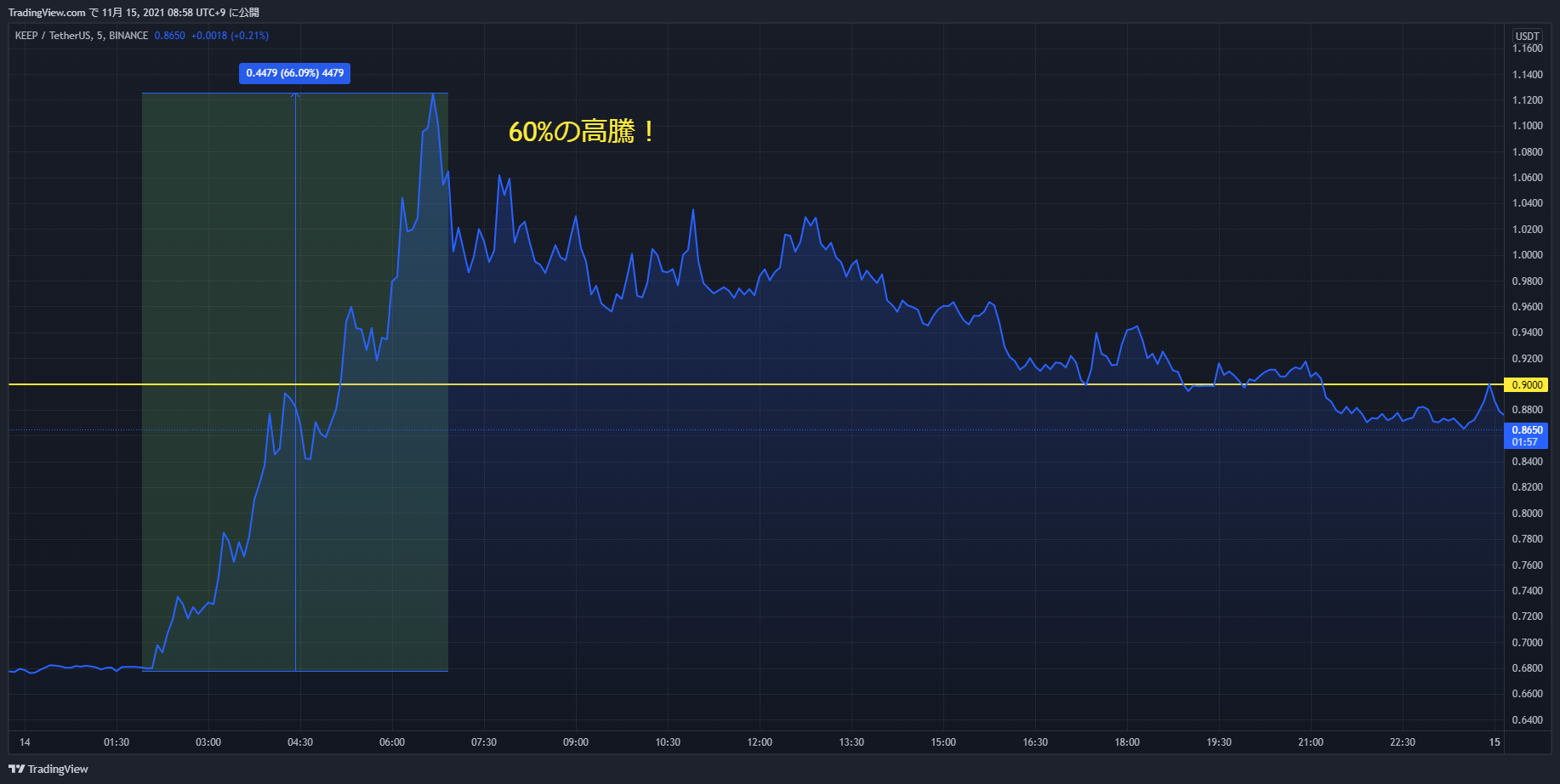Image resolution: width=1560 pixels, height=784 pixels.
Task: Click the date 15 on time axis
Action: point(1495,742)
